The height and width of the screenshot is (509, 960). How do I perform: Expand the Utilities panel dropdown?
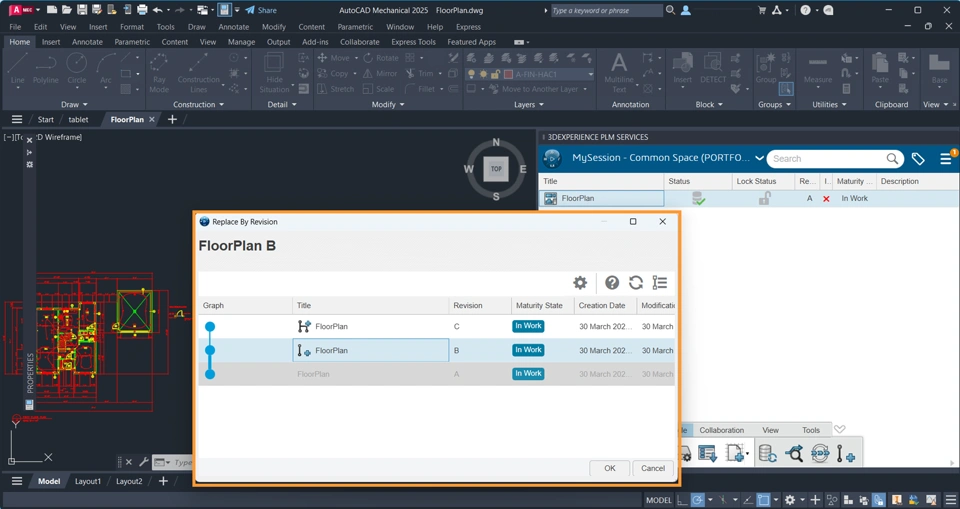829,105
